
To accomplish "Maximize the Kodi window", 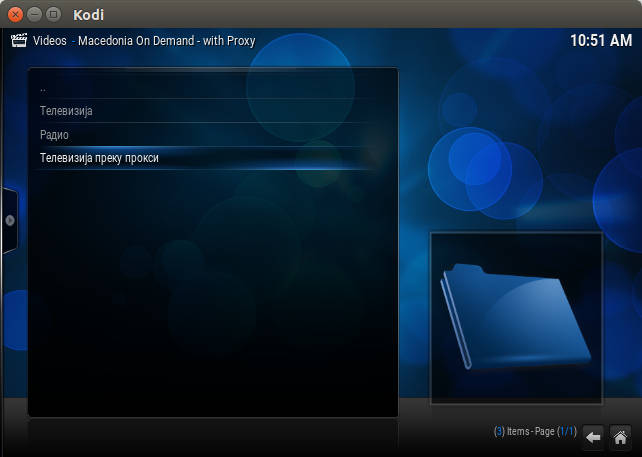I will click(x=53, y=14).
